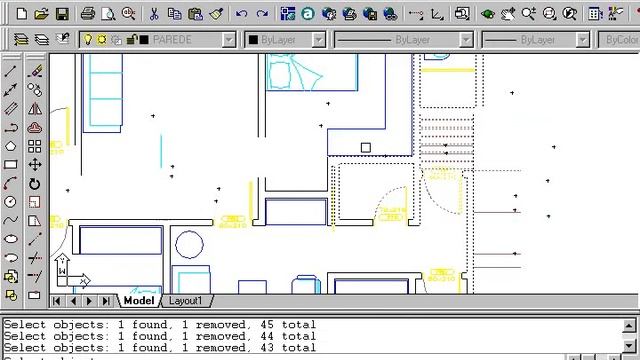Select the Circle tool

pos(11,202)
